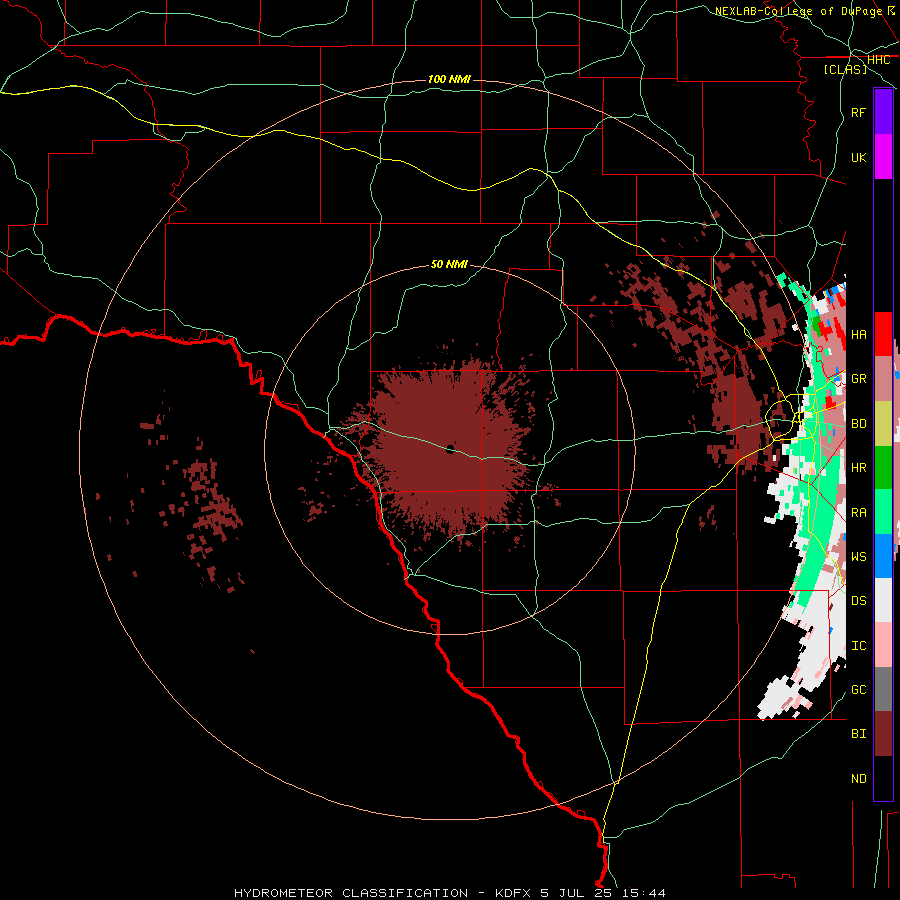The image size is (900, 900).
Task: Click the ND legend label
Action: pyautogui.click(x=858, y=779)
